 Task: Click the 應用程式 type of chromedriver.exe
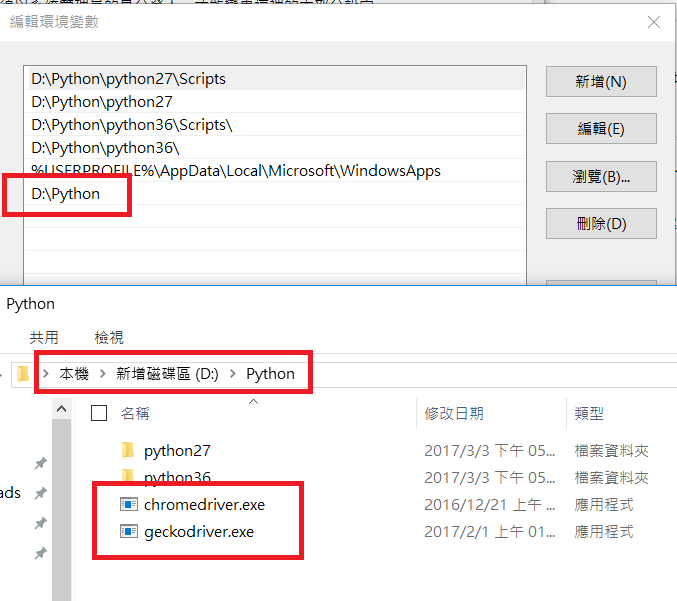[604, 504]
